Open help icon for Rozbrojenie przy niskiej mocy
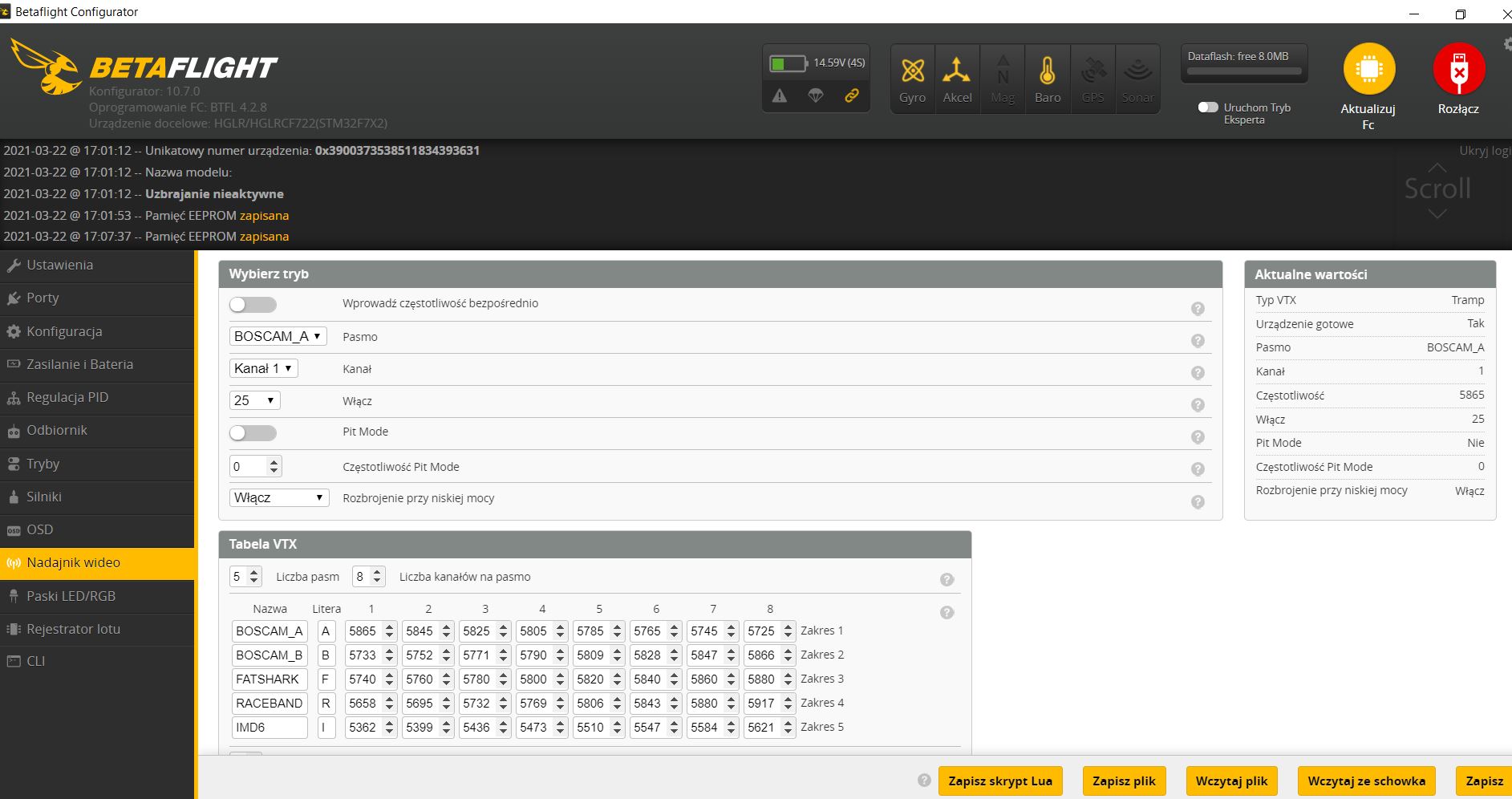Image resolution: width=1512 pixels, height=799 pixels. tap(1198, 502)
